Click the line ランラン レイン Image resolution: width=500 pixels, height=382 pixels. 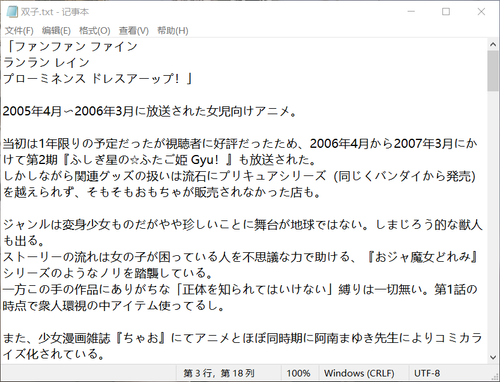click(46, 62)
